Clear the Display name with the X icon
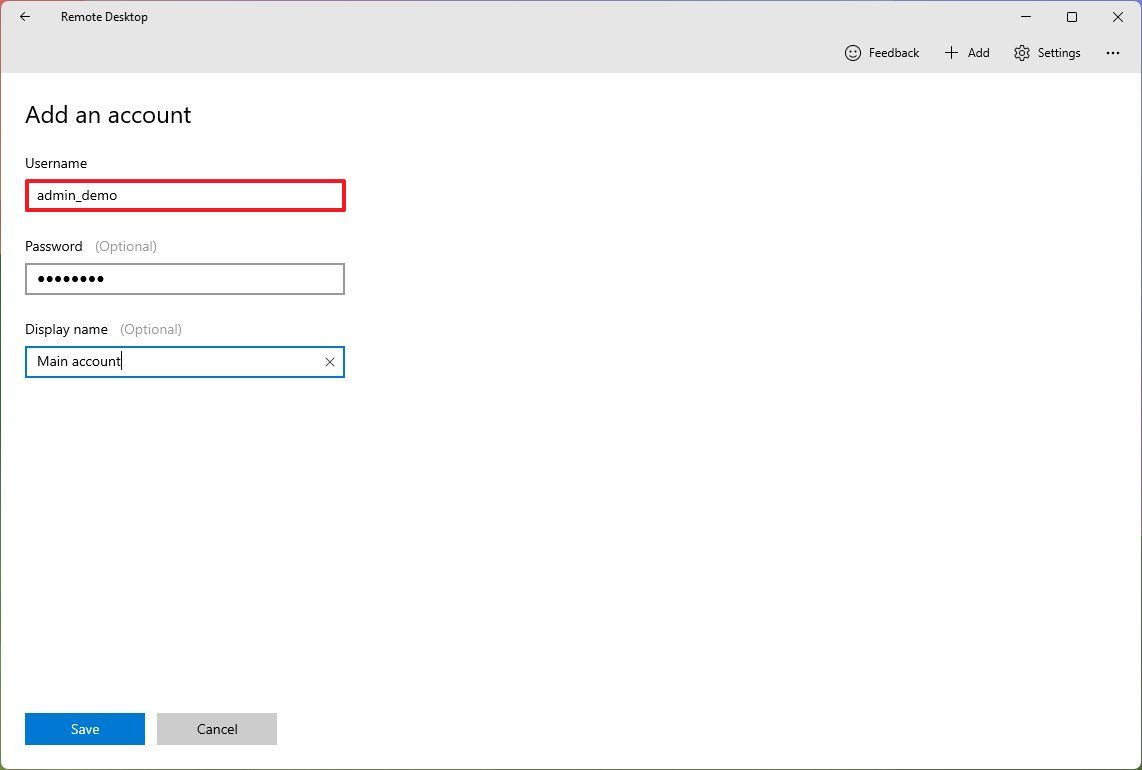This screenshot has width=1142, height=770. pyautogui.click(x=330, y=361)
